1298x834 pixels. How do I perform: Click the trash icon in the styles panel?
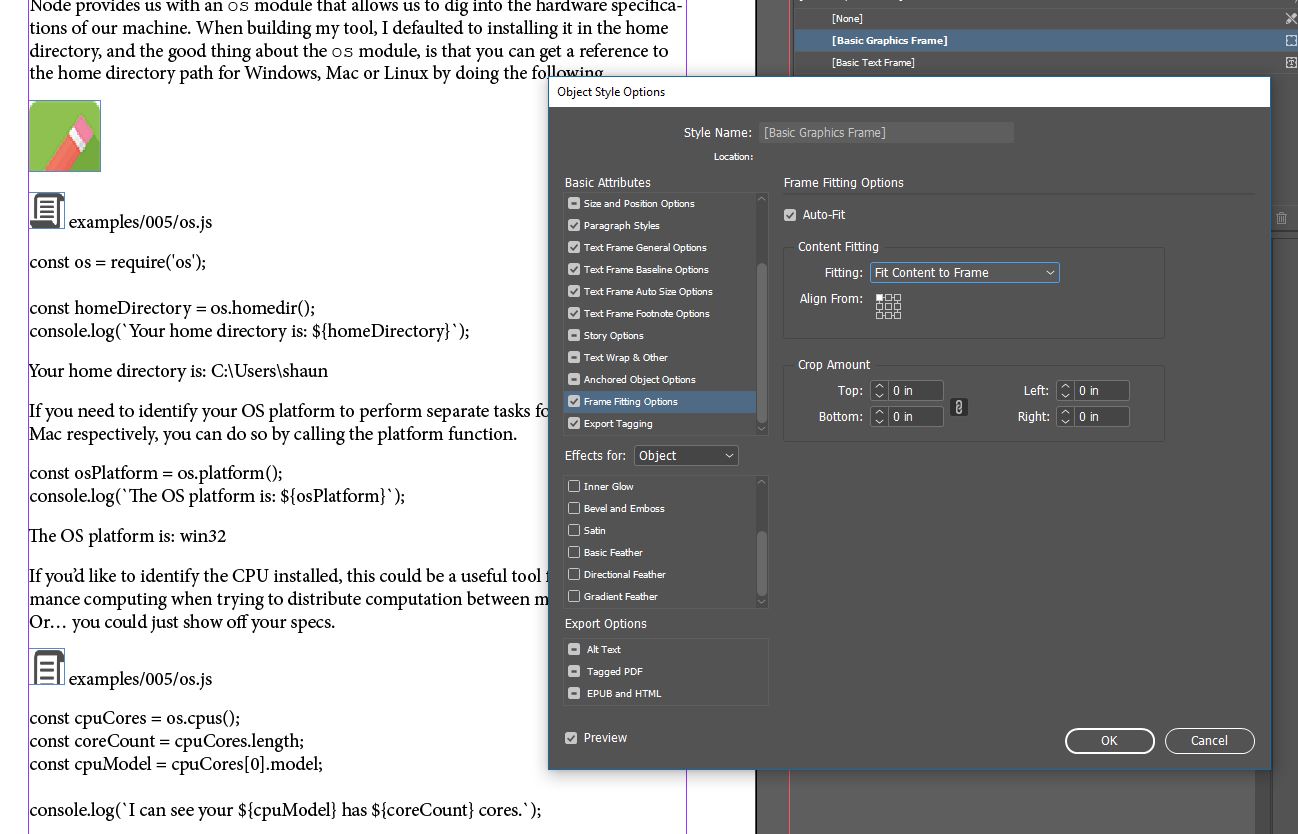click(1281, 218)
